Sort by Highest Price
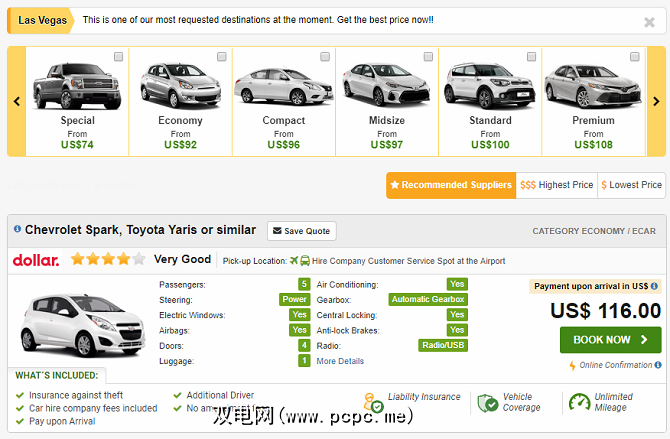Image resolution: width=670 pixels, height=439 pixels. (x=556, y=185)
